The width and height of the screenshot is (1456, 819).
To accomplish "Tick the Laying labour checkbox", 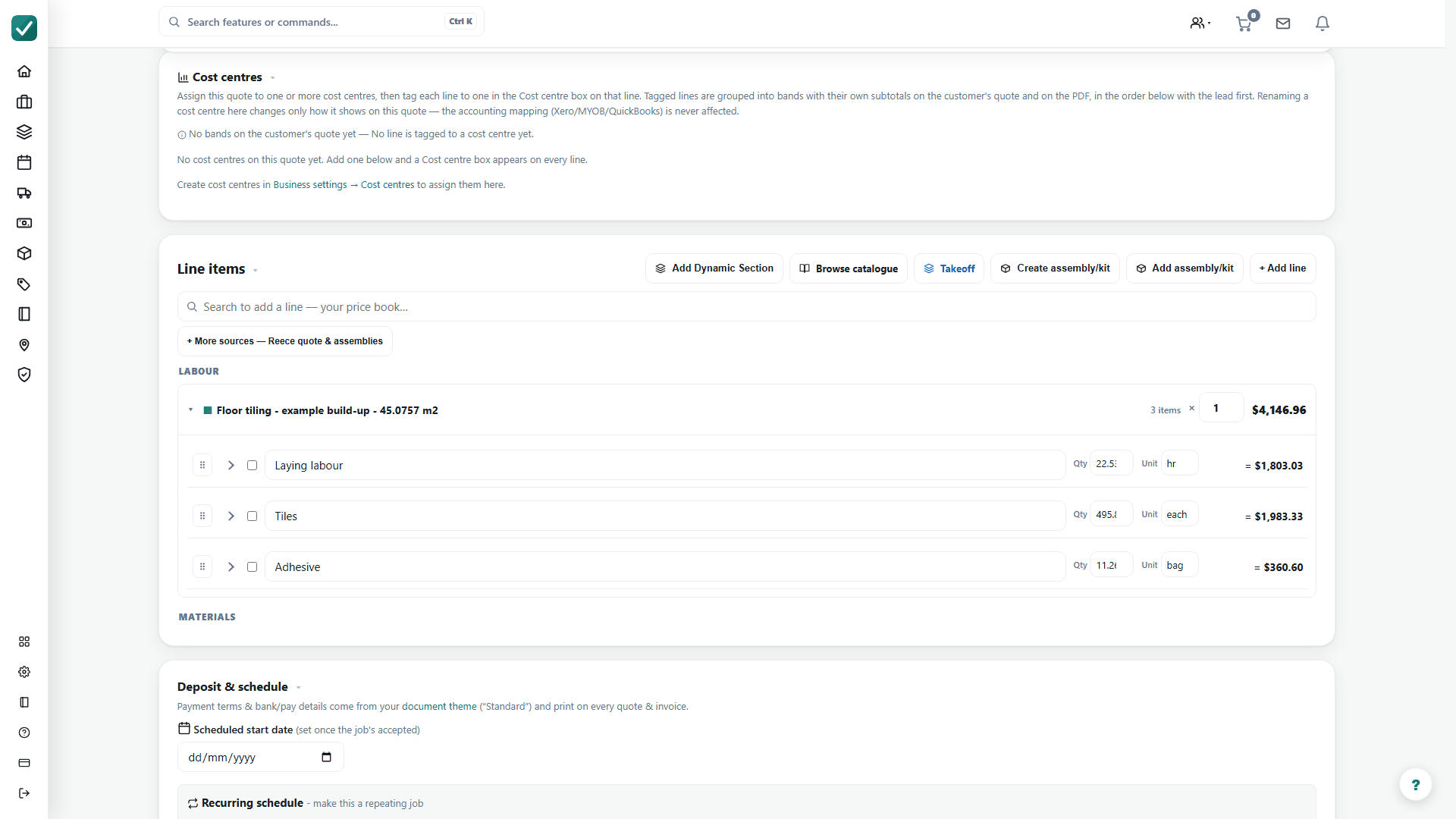I will 253,466.
